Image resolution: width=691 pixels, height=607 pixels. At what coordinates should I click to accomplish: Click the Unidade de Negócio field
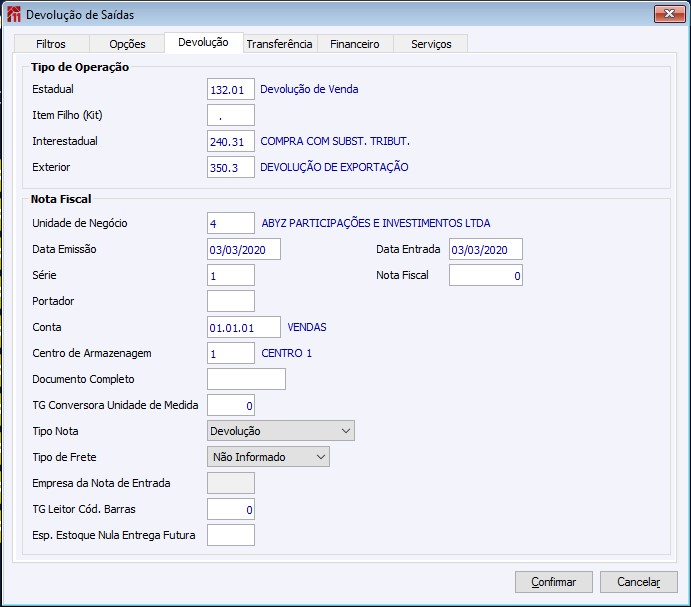coord(231,223)
